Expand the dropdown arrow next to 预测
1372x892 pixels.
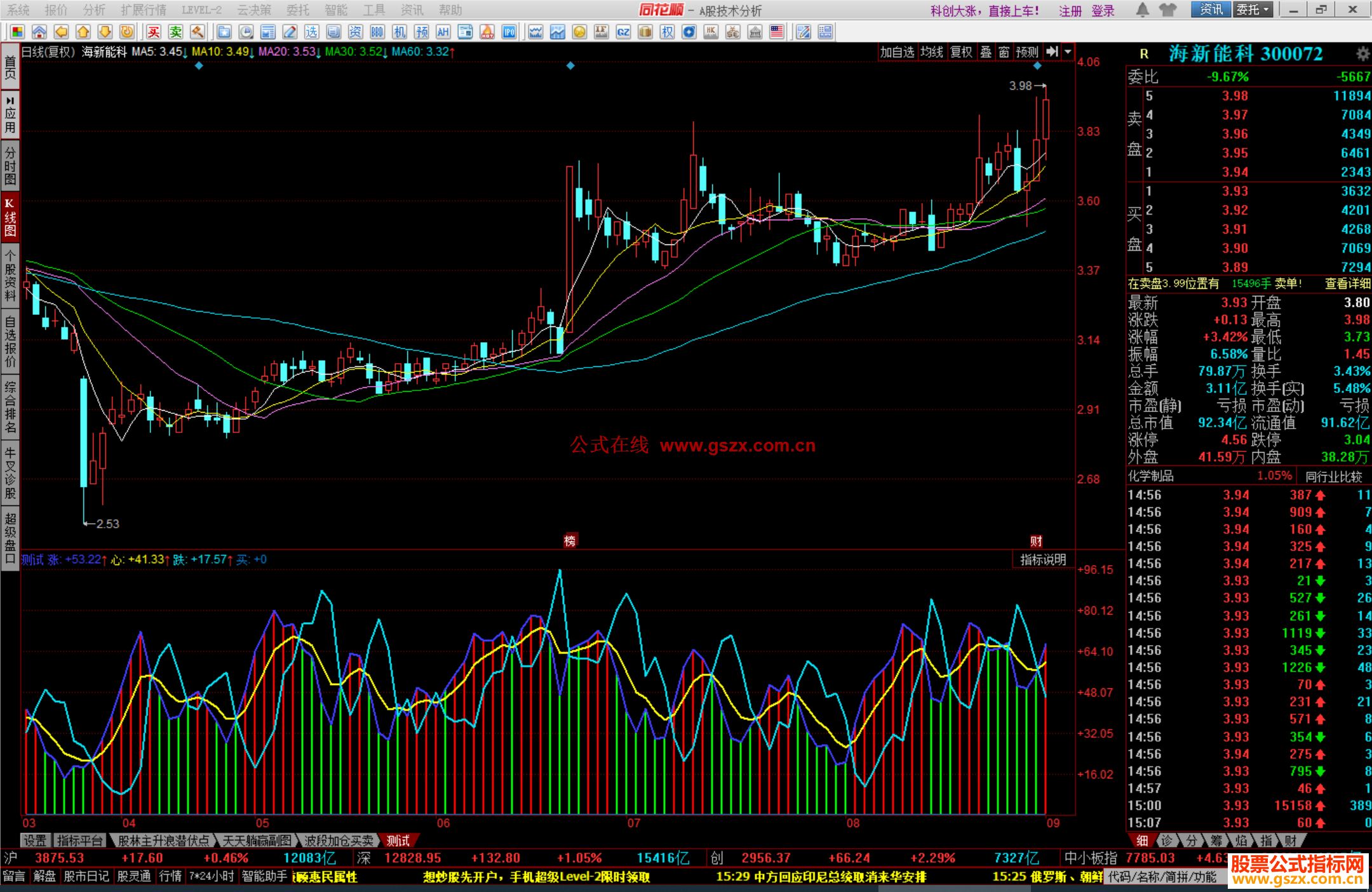tap(1068, 52)
